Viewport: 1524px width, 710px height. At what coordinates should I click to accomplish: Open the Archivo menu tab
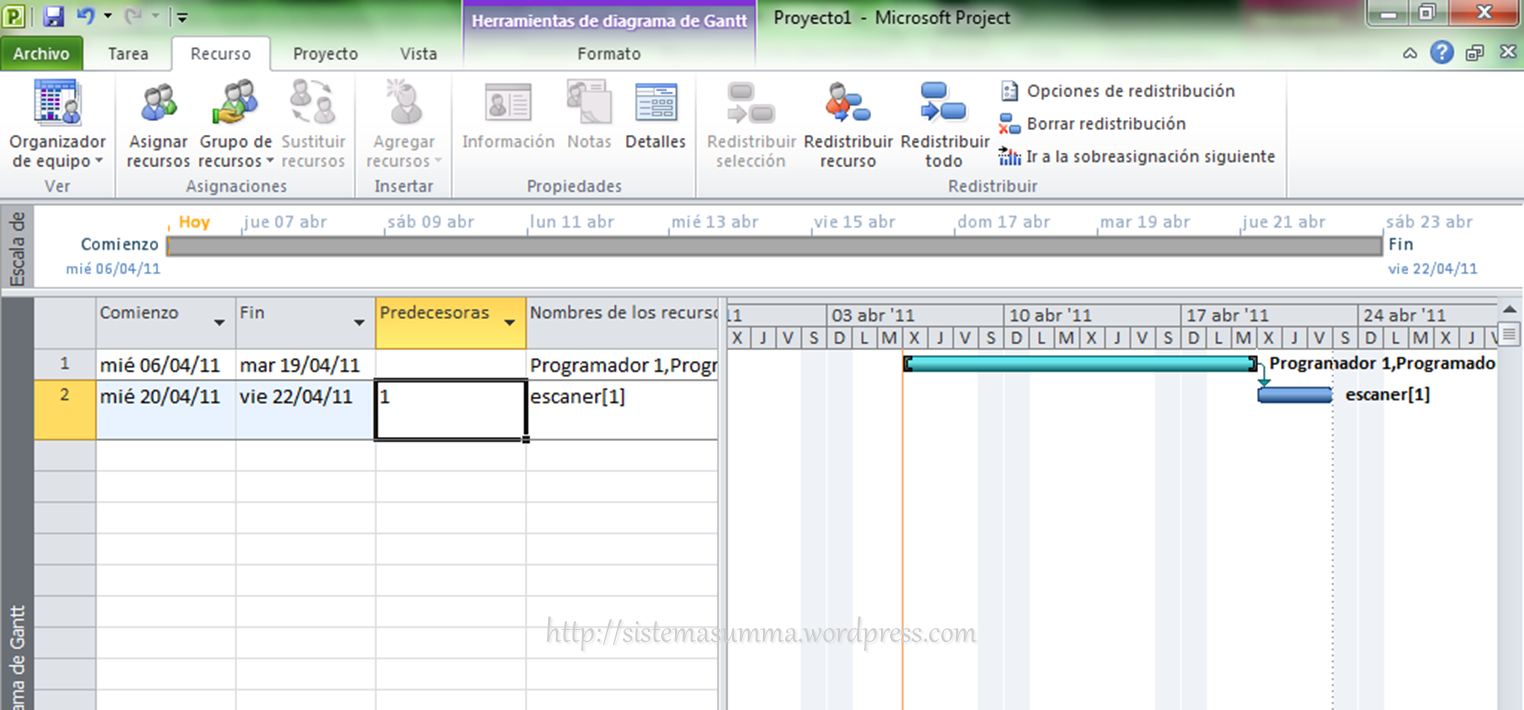[41, 54]
